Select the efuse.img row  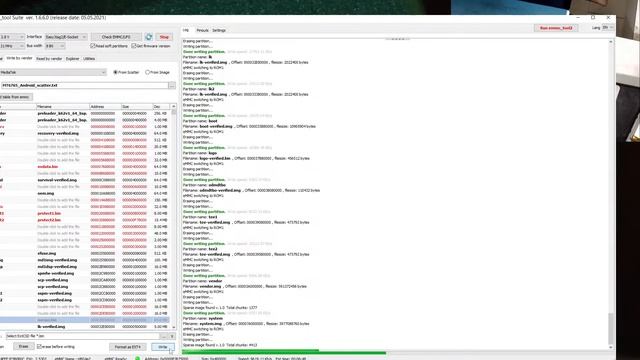pos(84,253)
